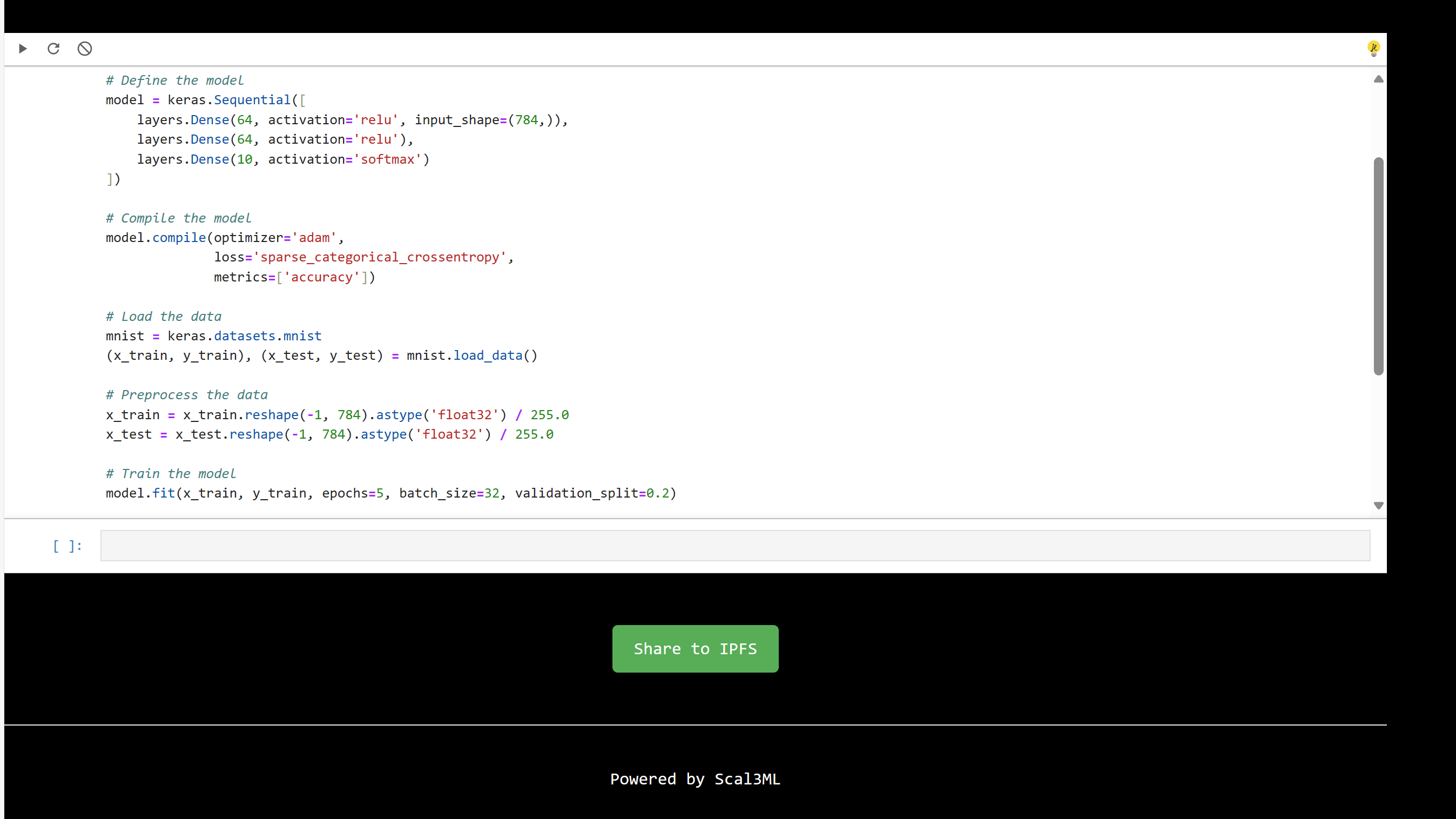This screenshot has height=819, width=1456.
Task: Open the yellow lightbulb kernel status icon
Action: 1373,49
